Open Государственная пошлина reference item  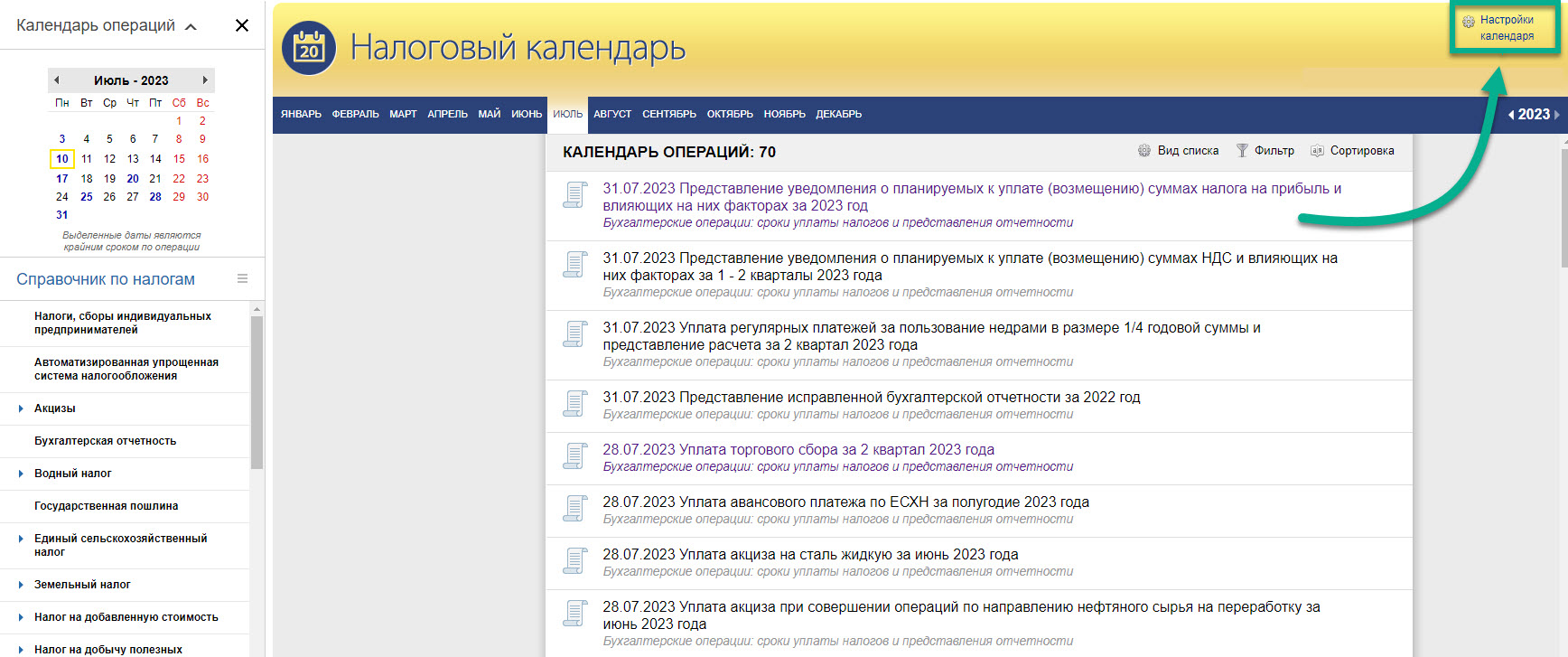(x=106, y=506)
